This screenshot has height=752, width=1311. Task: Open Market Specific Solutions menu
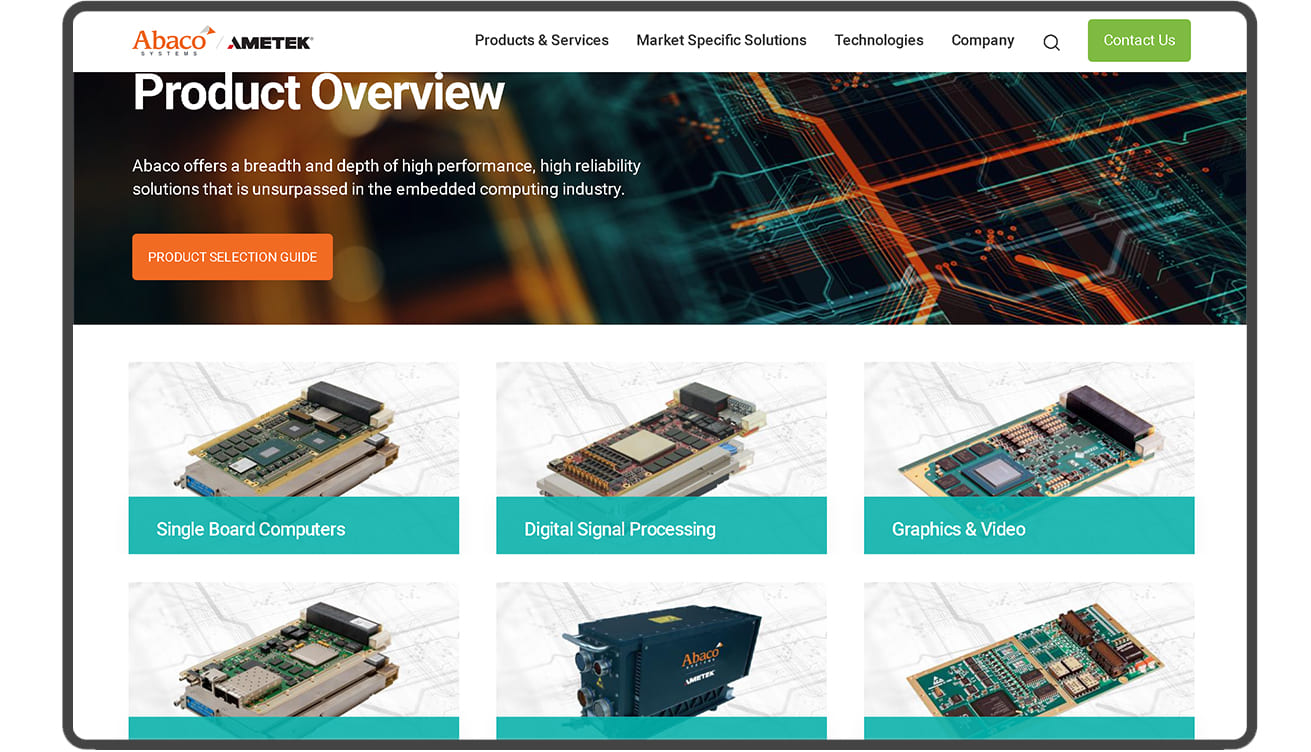point(721,40)
